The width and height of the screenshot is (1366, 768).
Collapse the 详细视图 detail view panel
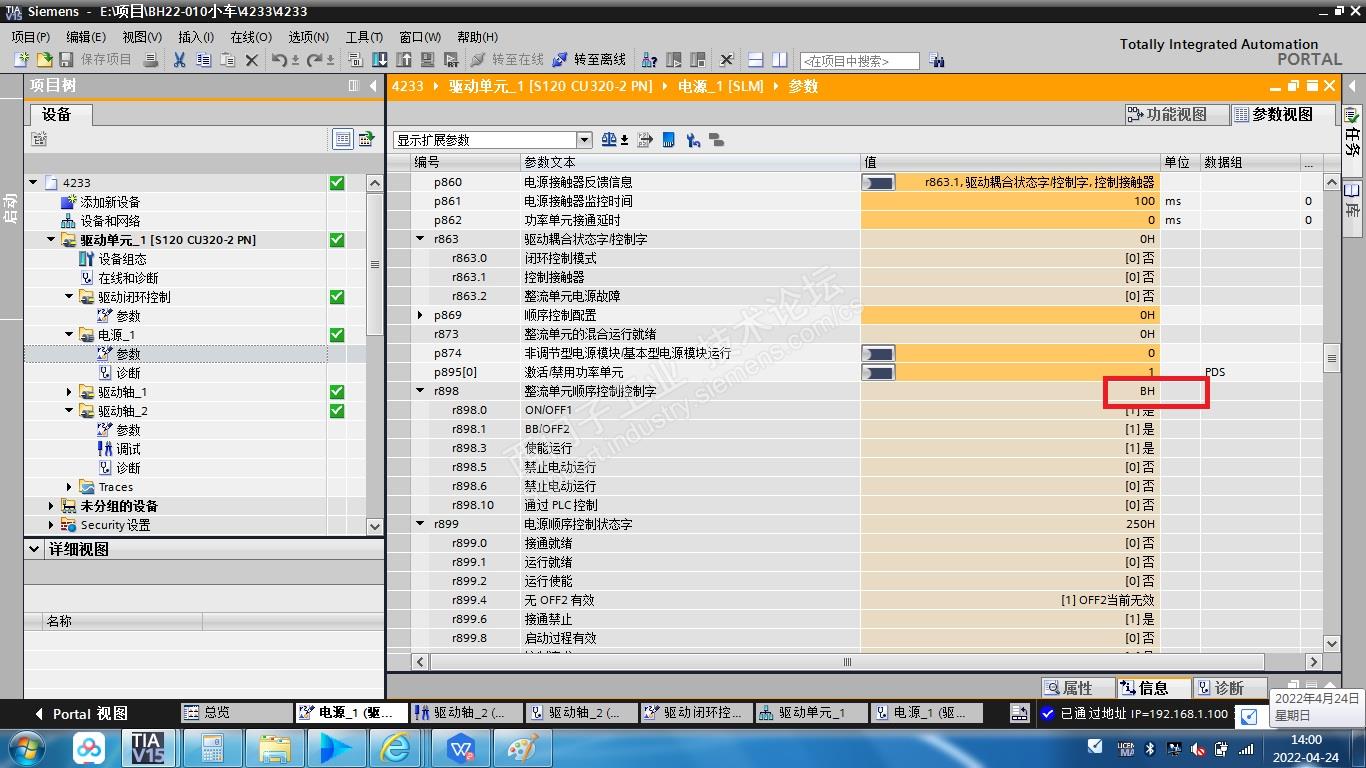(x=34, y=549)
